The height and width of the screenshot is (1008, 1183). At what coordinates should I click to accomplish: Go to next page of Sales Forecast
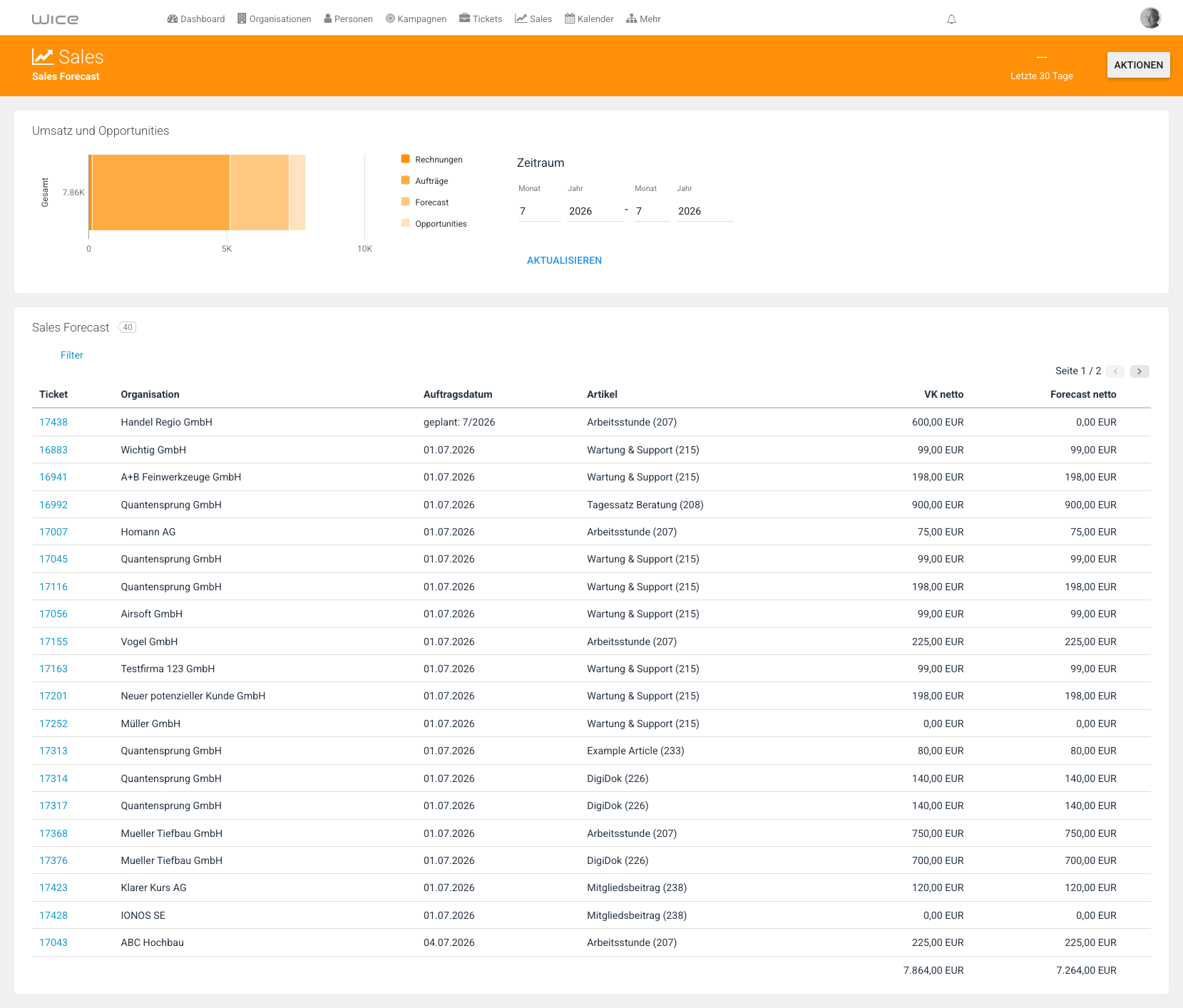pos(1140,371)
